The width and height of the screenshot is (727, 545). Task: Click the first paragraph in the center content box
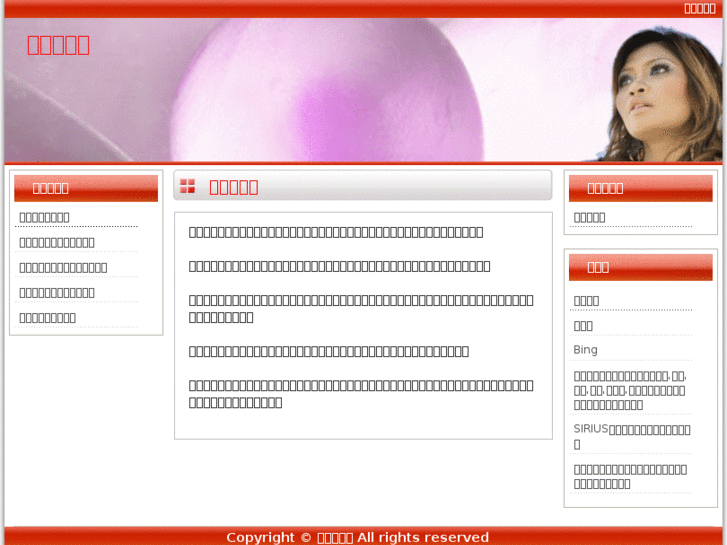click(336, 232)
